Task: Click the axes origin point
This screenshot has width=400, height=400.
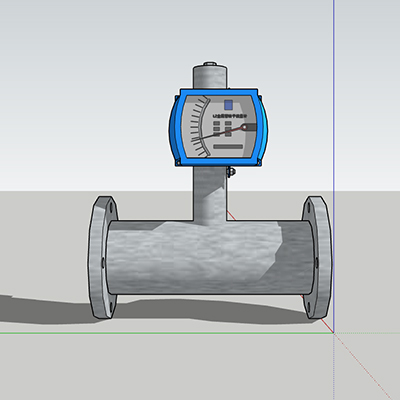Action: 333,332
